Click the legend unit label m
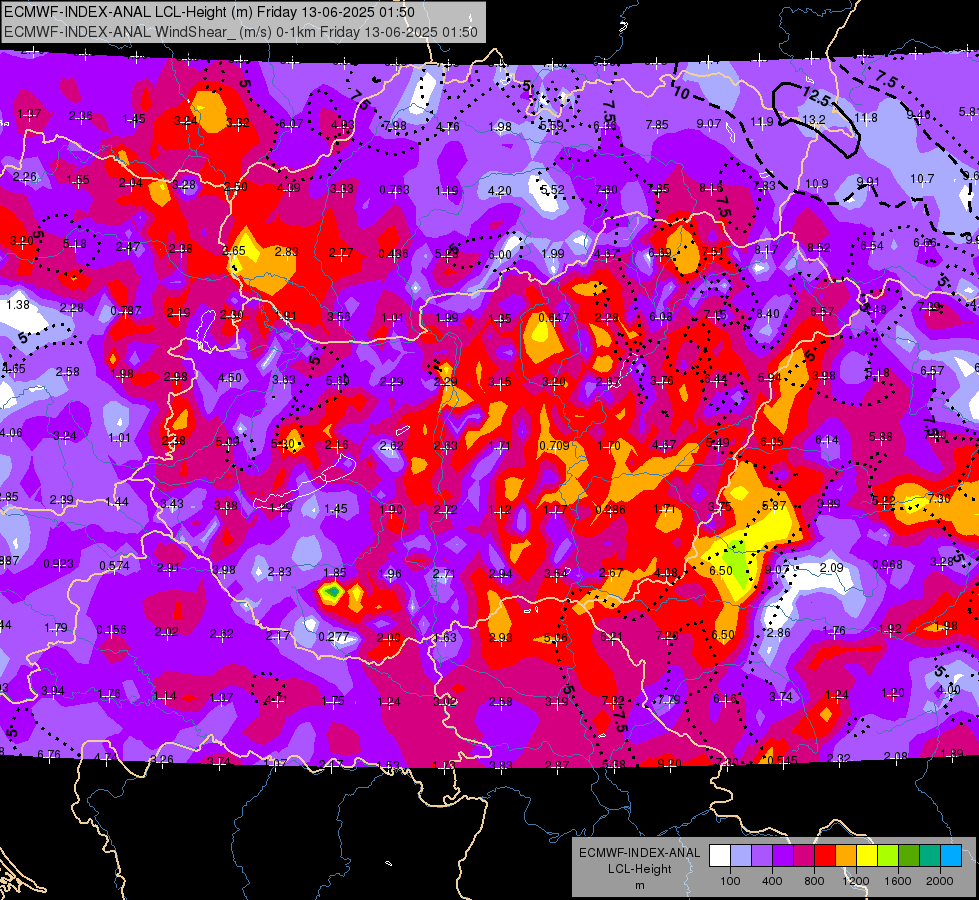979x900 pixels. [x=639, y=885]
